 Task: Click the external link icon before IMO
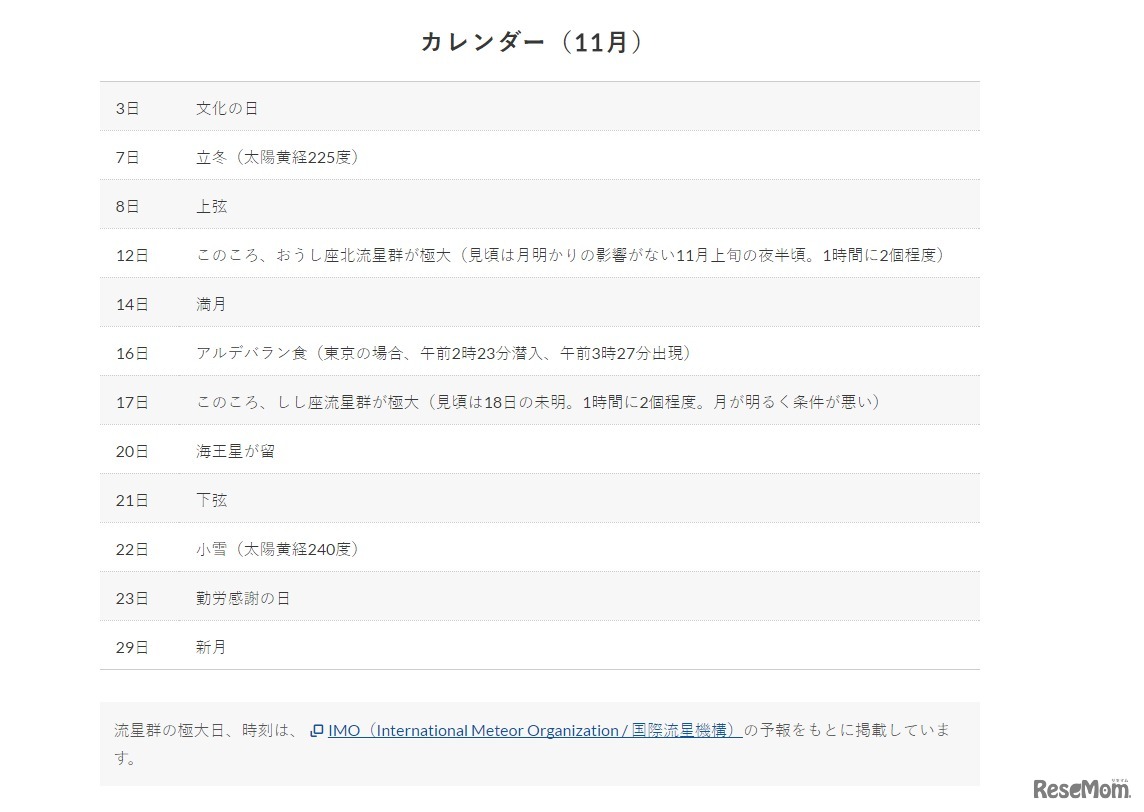(x=318, y=730)
